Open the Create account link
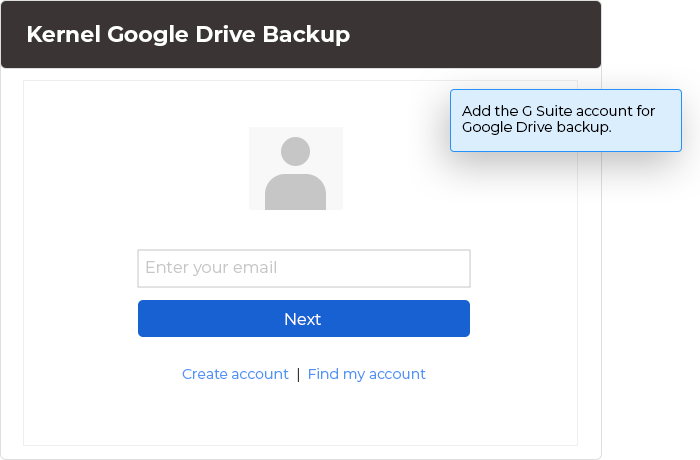 coord(235,374)
